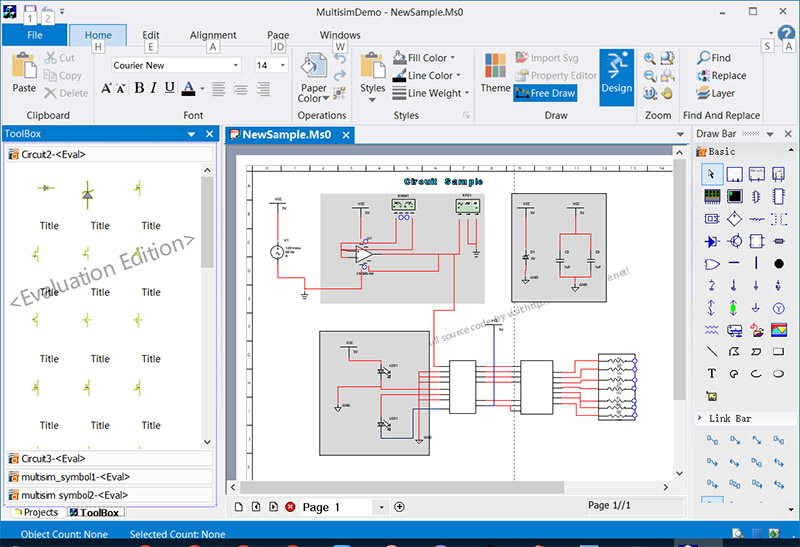Open the Line Color dropdown
This screenshot has height=547, width=800.
pos(458,76)
